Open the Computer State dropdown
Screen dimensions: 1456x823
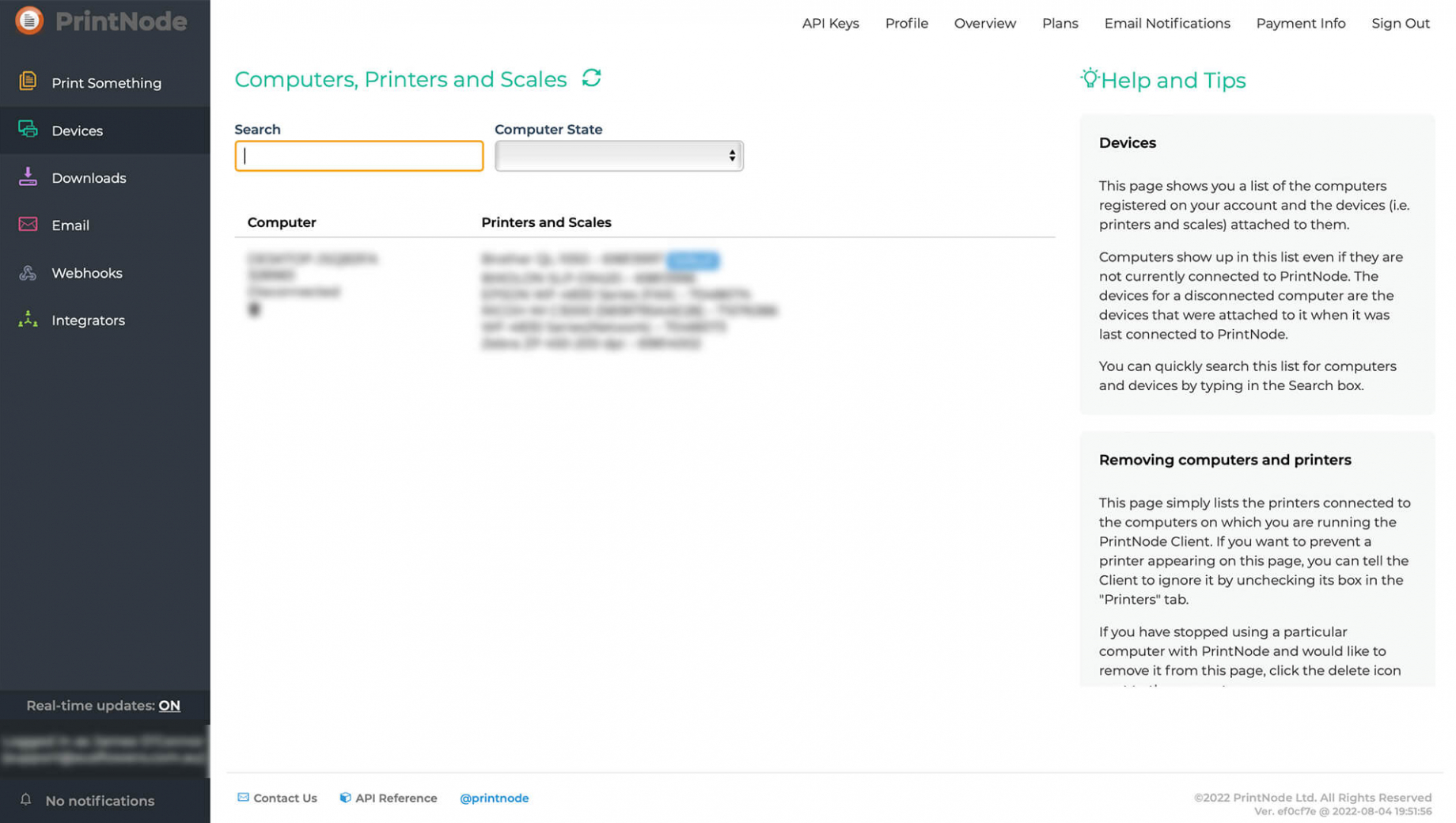[619, 156]
